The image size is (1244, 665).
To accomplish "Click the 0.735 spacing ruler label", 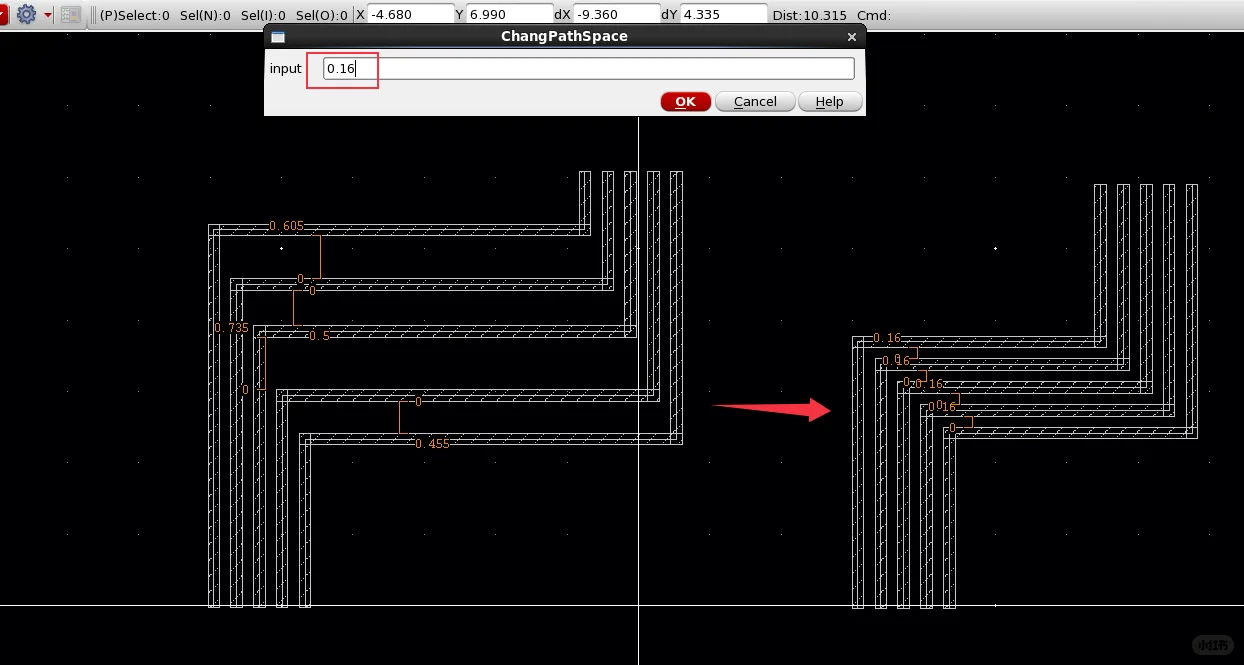I will [x=231, y=327].
